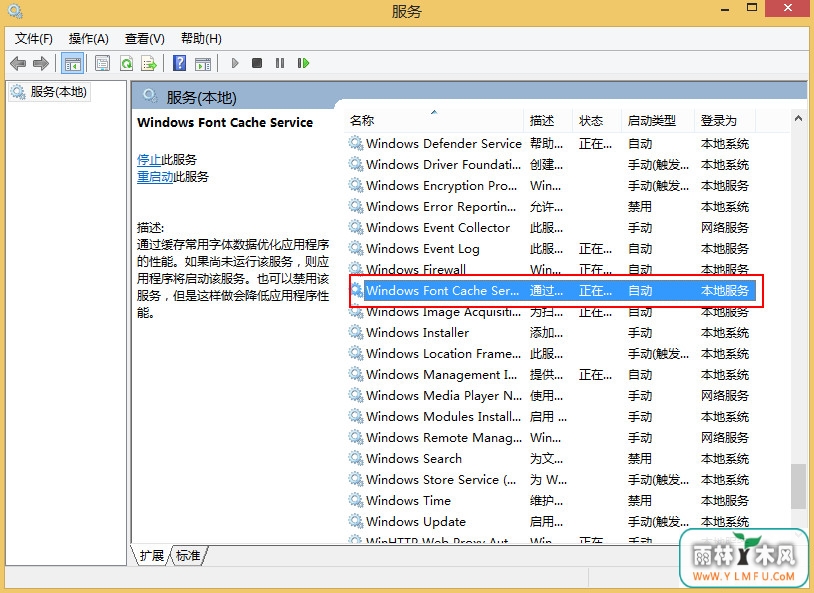Image resolution: width=814 pixels, height=593 pixels.
Task: Sort by the 登录为 column header
Action: 725,120
